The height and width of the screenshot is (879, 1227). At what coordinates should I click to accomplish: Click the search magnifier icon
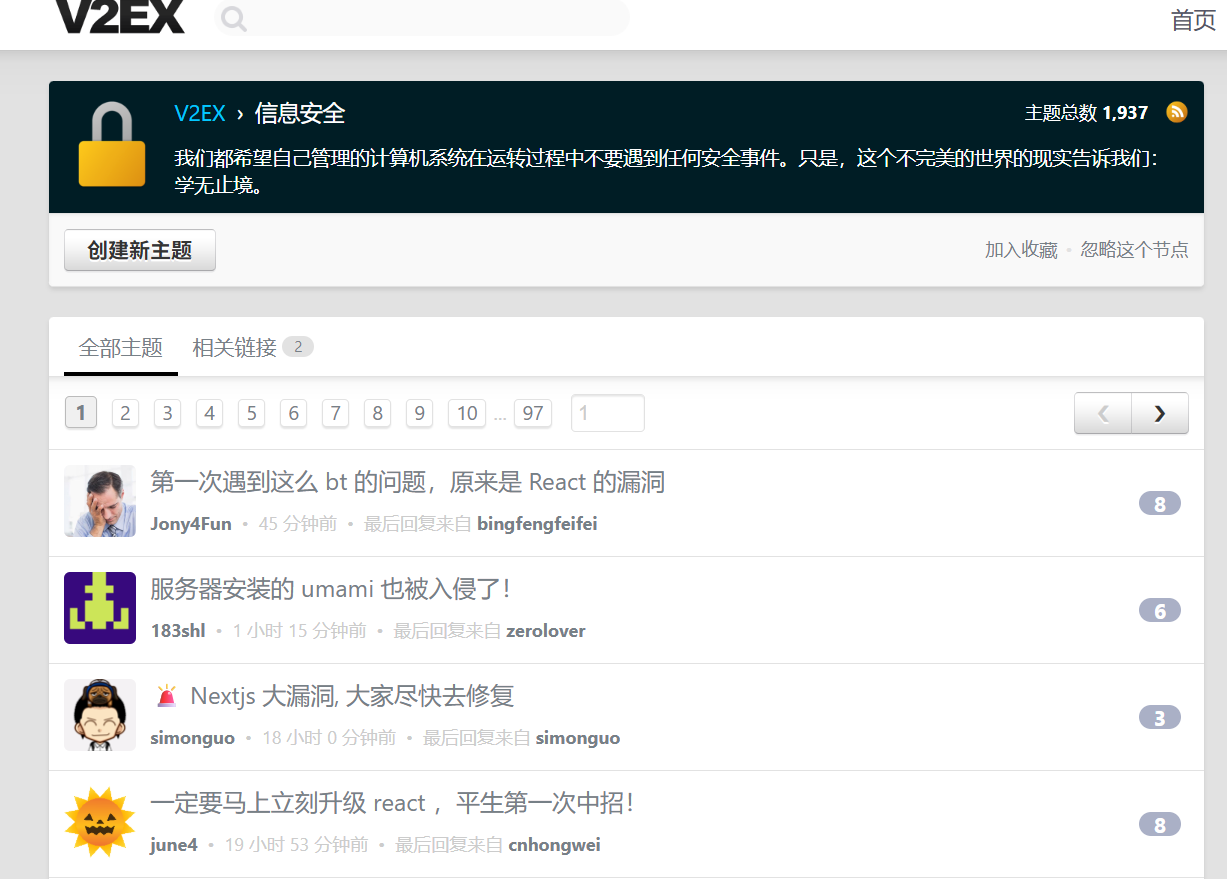click(234, 19)
